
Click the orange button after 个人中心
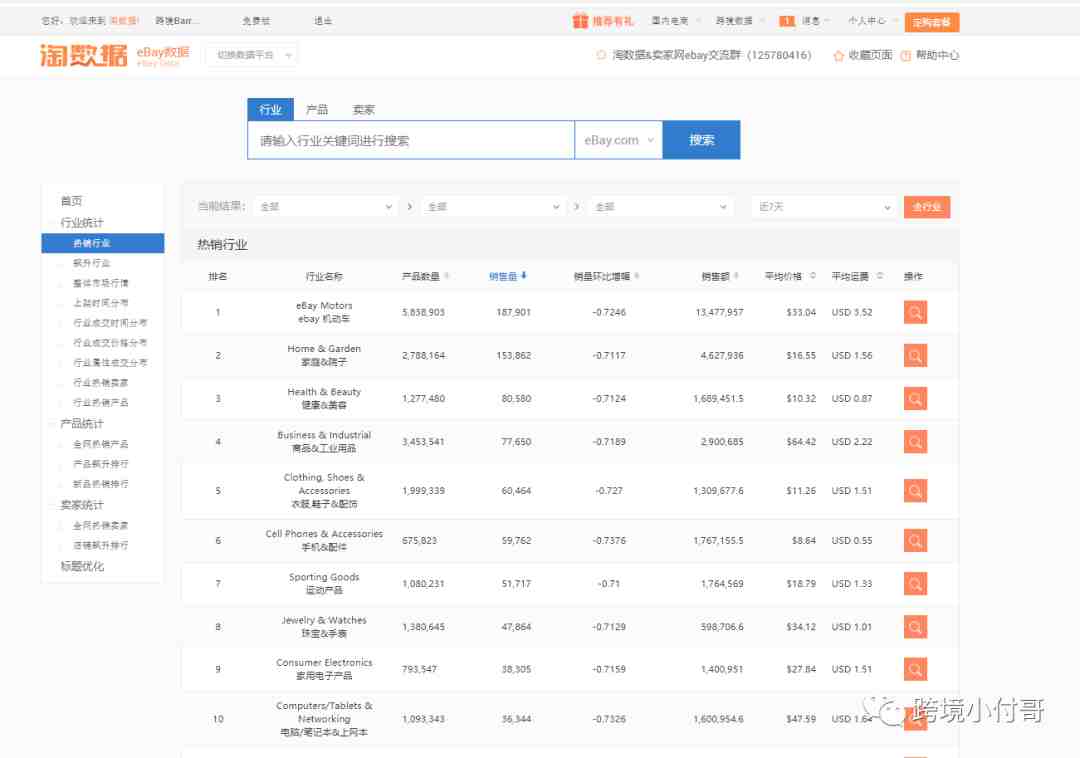click(x=931, y=22)
